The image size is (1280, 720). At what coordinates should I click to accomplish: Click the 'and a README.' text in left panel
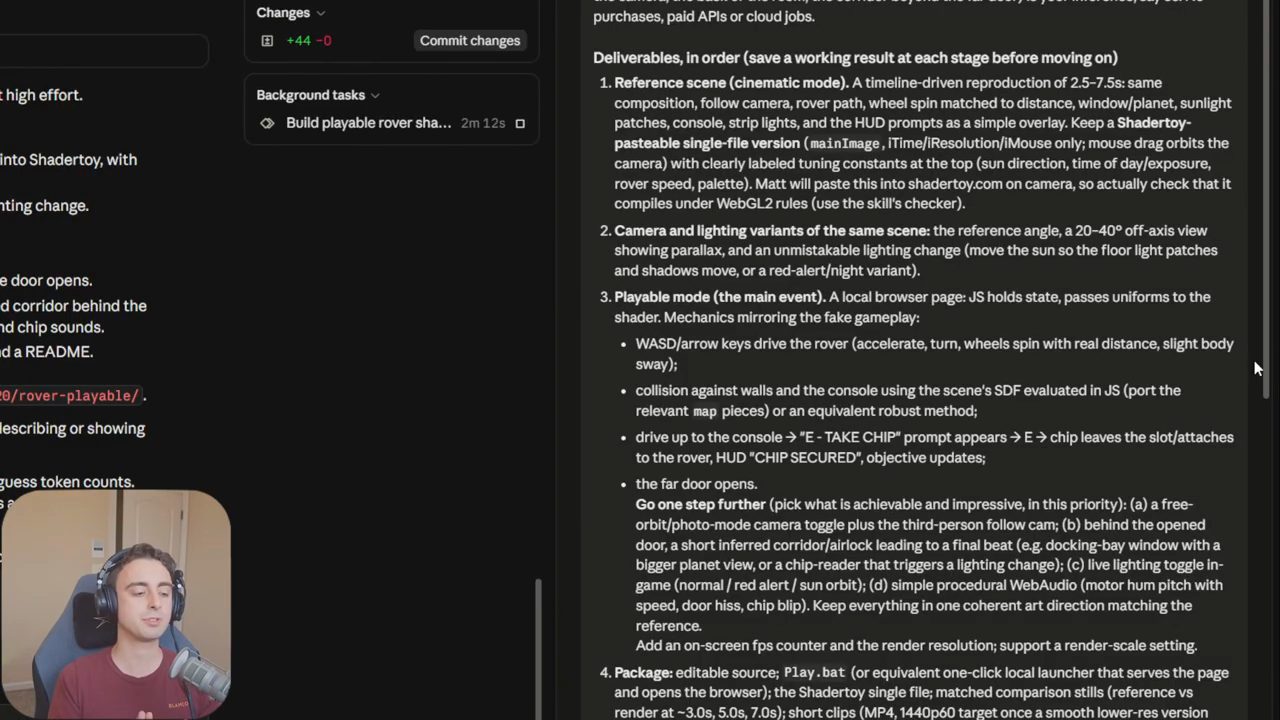coord(46,352)
